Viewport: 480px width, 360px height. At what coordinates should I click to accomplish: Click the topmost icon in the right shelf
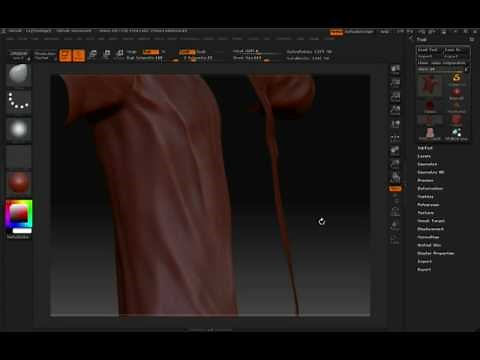[395, 69]
